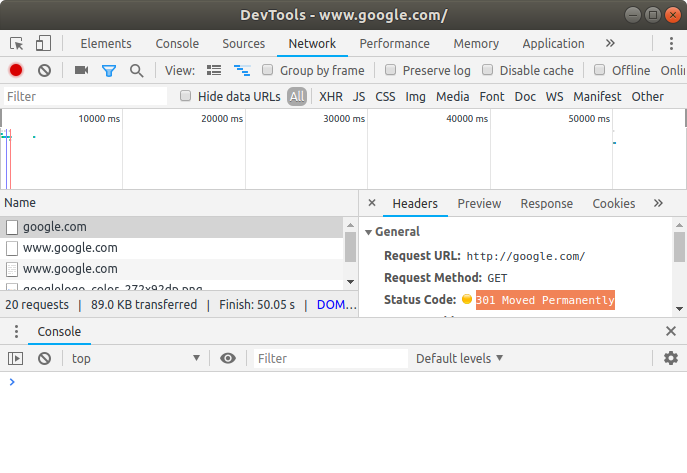Toggle the network filter funnel icon
687x473 pixels.
(109, 71)
